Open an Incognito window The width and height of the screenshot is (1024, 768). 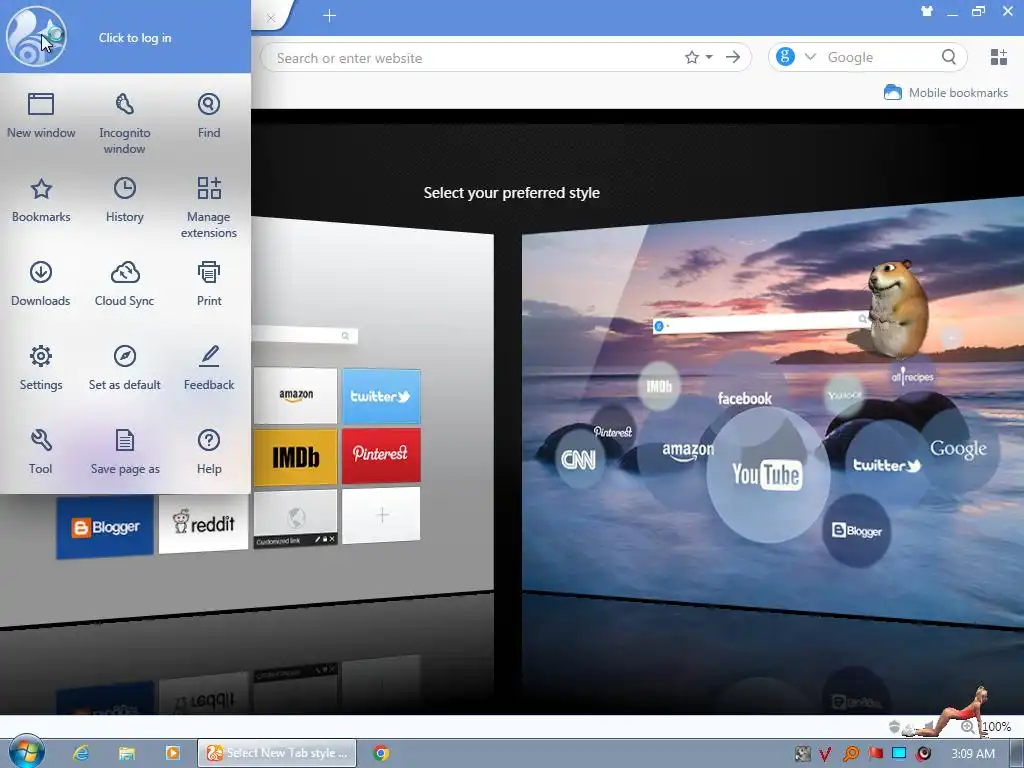tap(124, 124)
